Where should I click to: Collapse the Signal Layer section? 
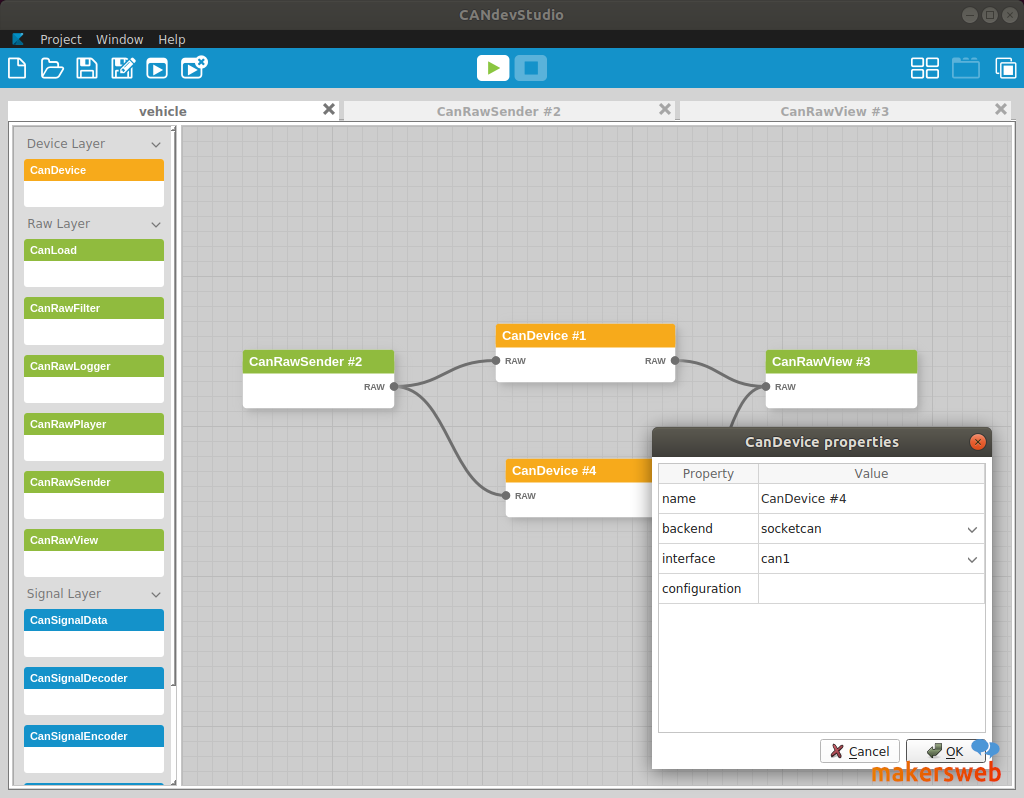[155, 595]
